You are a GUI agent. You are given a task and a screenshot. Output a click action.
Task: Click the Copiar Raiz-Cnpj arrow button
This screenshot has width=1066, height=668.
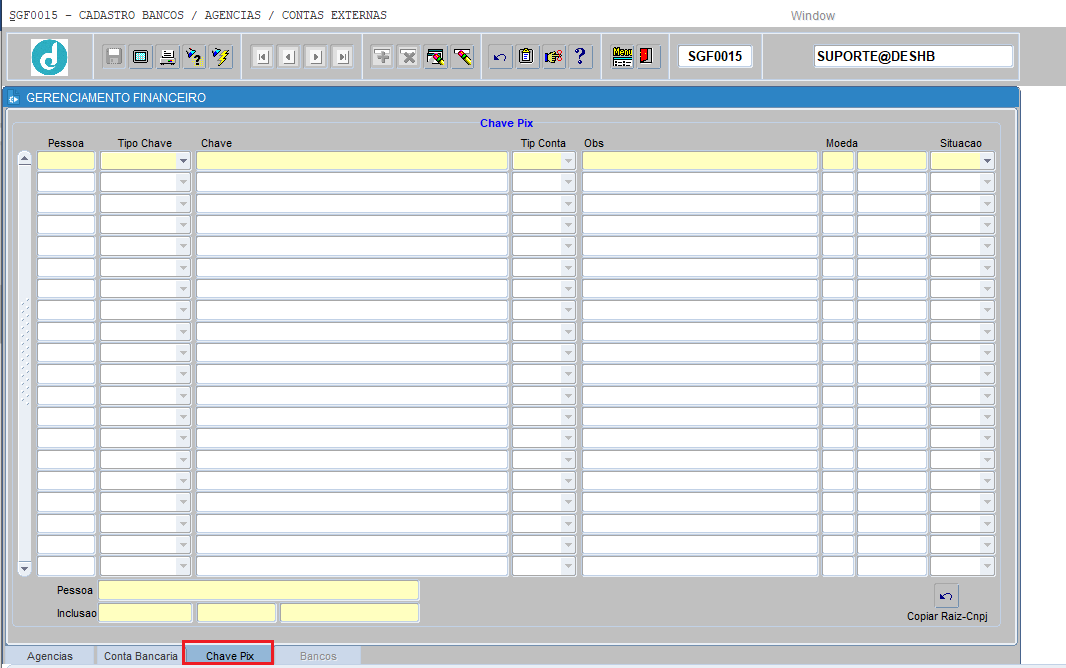pyautogui.click(x=946, y=596)
